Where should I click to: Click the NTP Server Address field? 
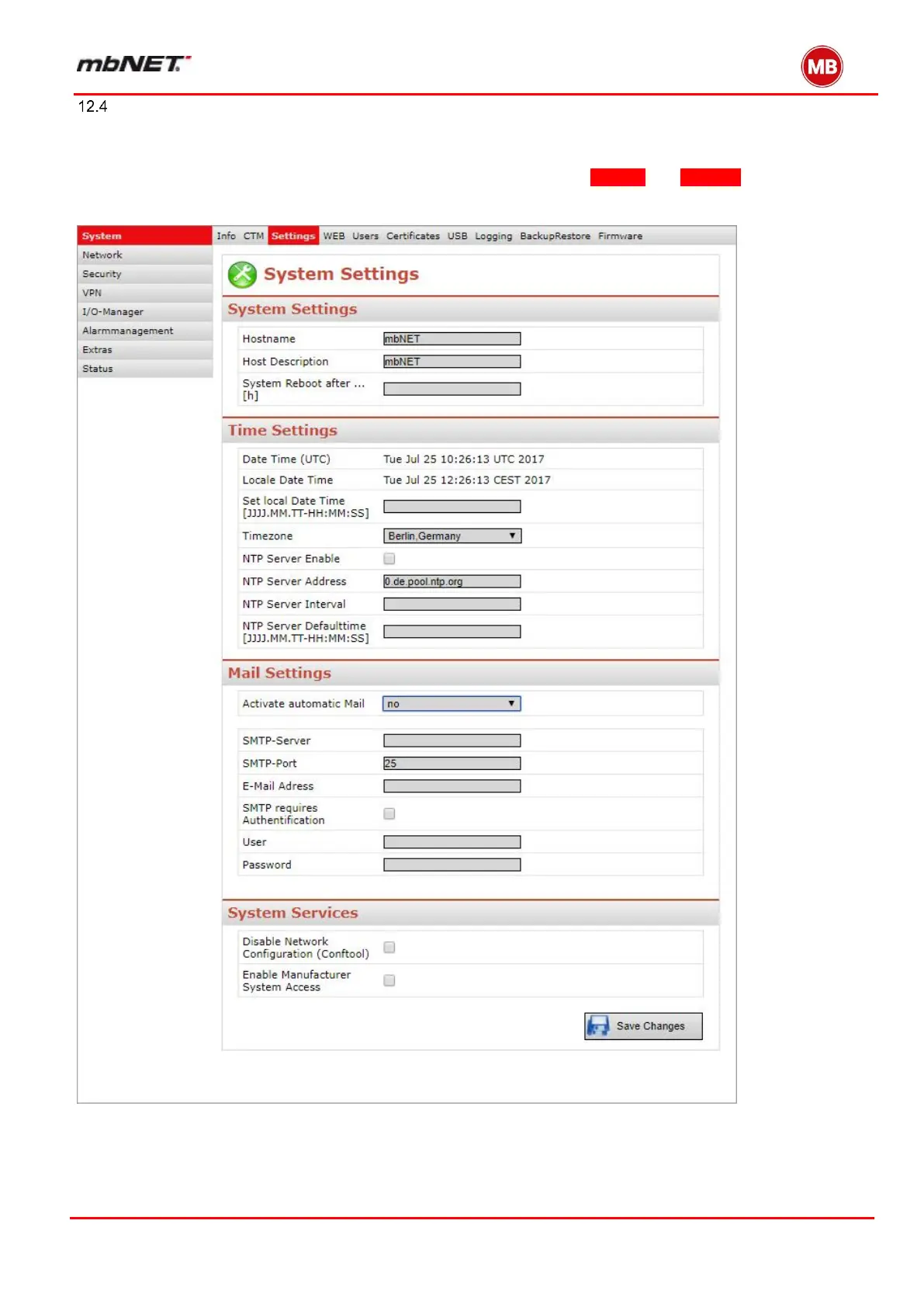coord(452,581)
